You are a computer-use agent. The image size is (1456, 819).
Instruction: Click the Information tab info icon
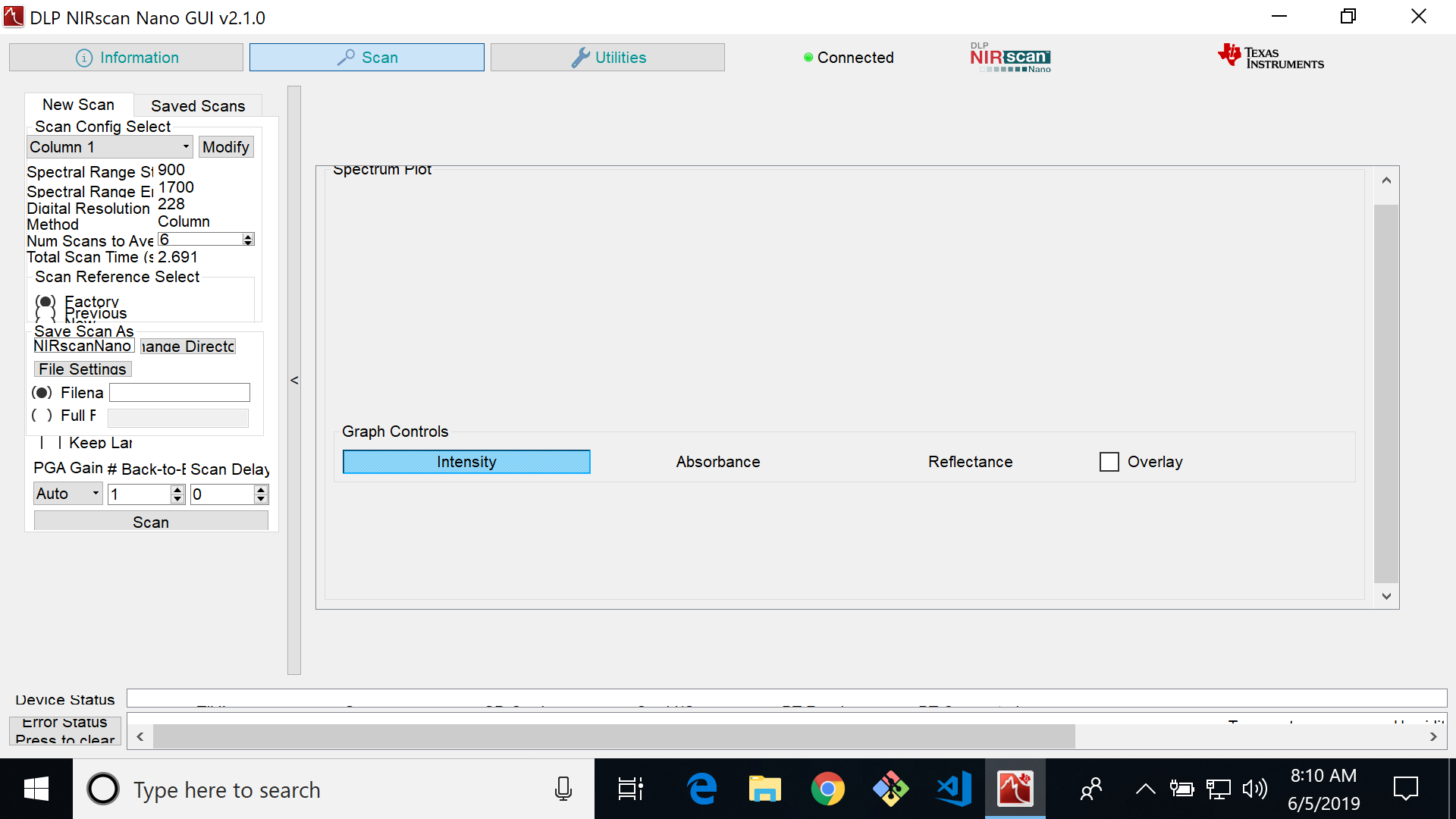pos(84,58)
